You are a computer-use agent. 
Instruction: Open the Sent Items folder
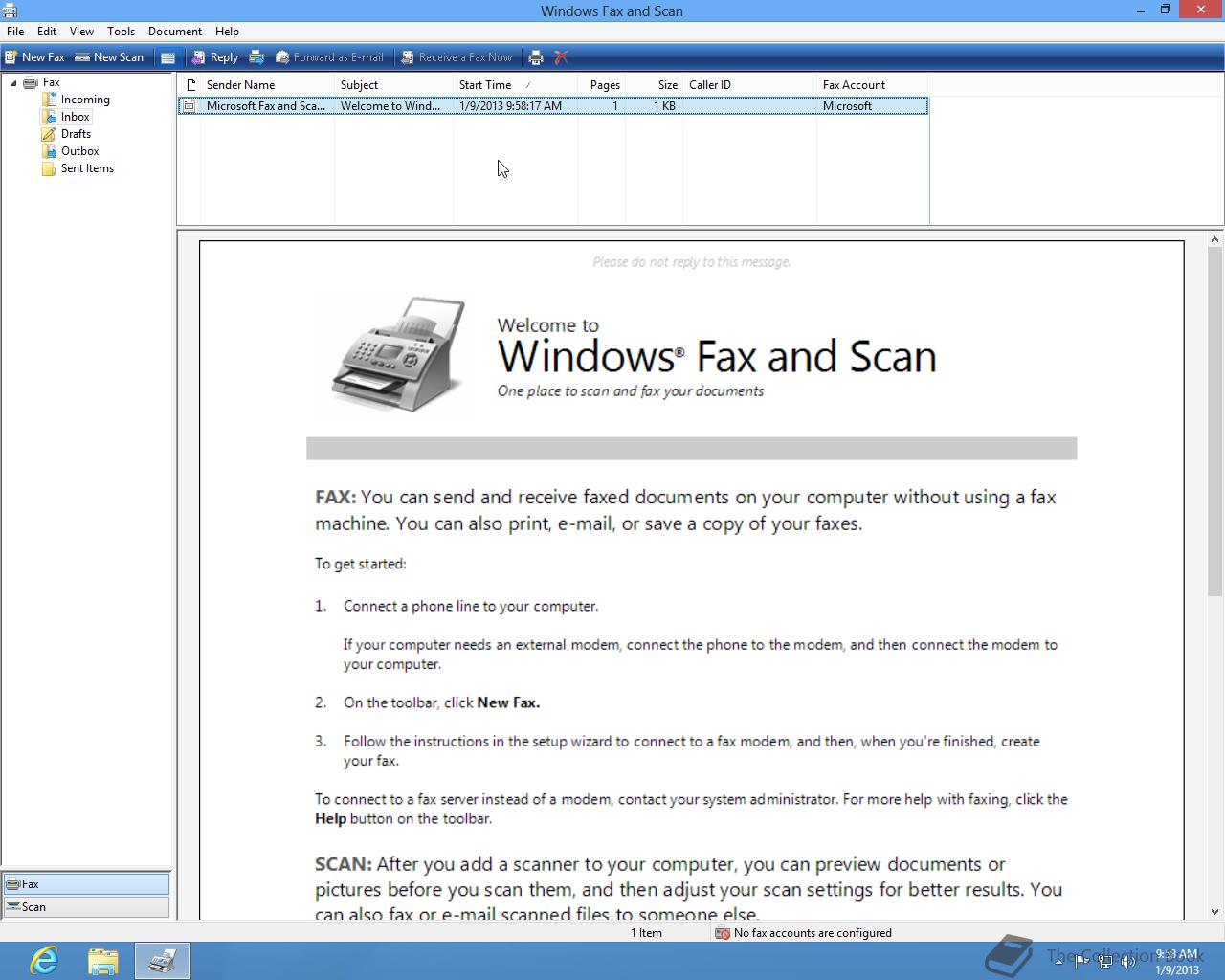click(87, 168)
